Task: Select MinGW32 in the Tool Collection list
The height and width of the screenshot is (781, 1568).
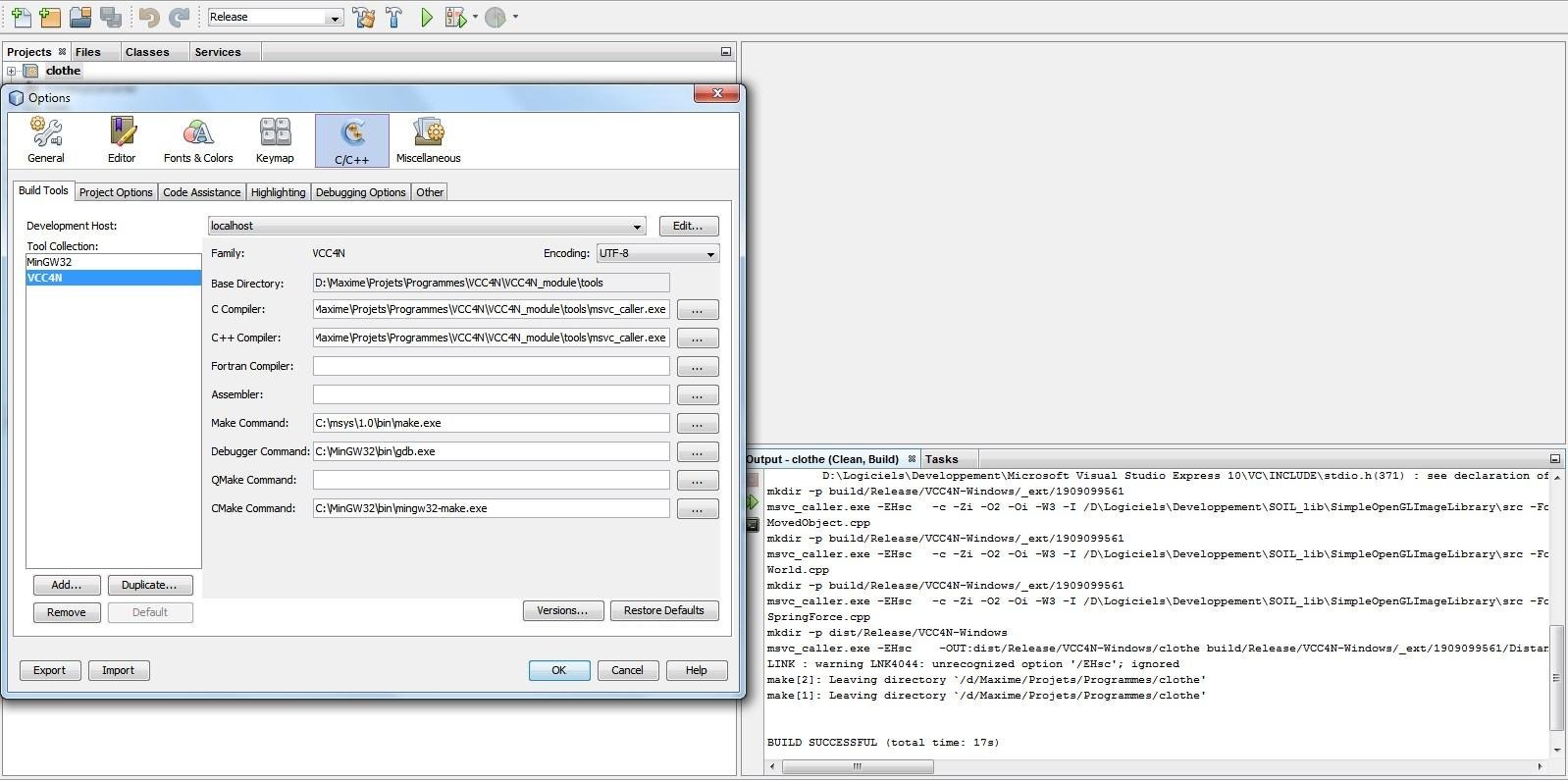Action: coord(113,262)
